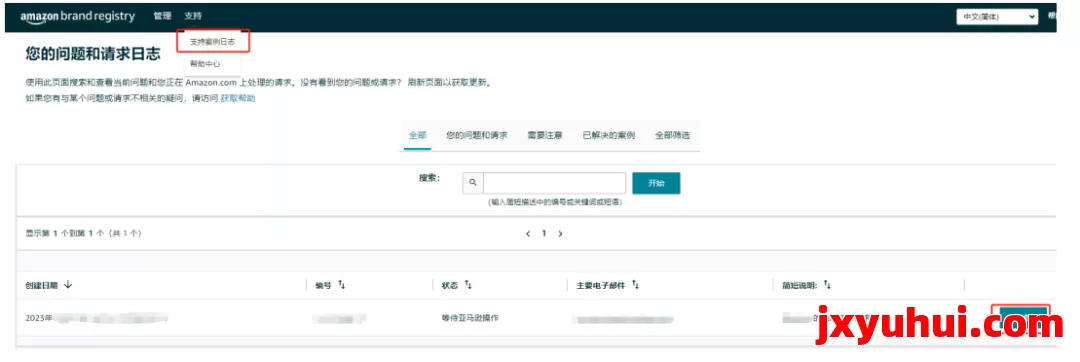Sort by 编号 column arrows
The image size is (1080, 362).
click(341, 285)
